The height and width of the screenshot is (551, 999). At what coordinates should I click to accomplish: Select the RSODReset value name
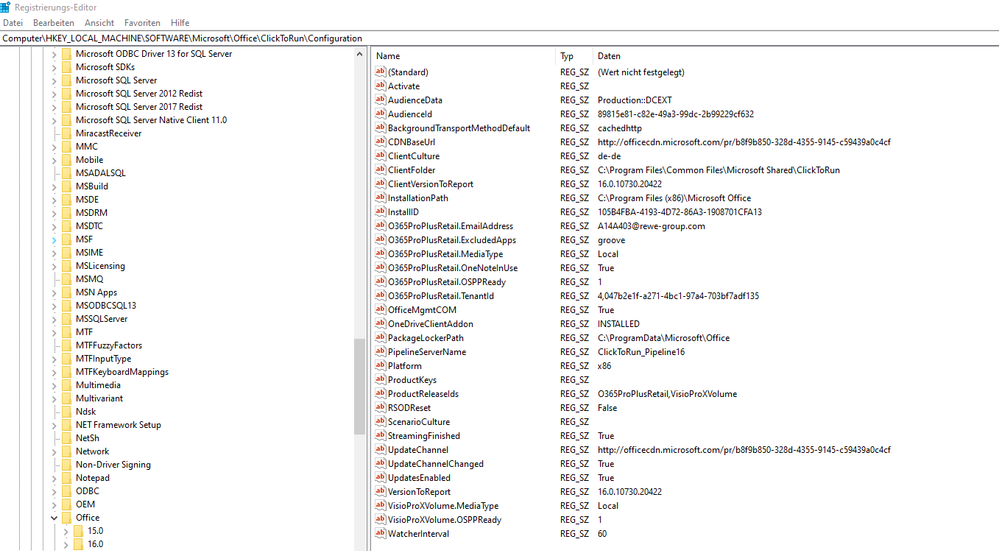click(409, 408)
